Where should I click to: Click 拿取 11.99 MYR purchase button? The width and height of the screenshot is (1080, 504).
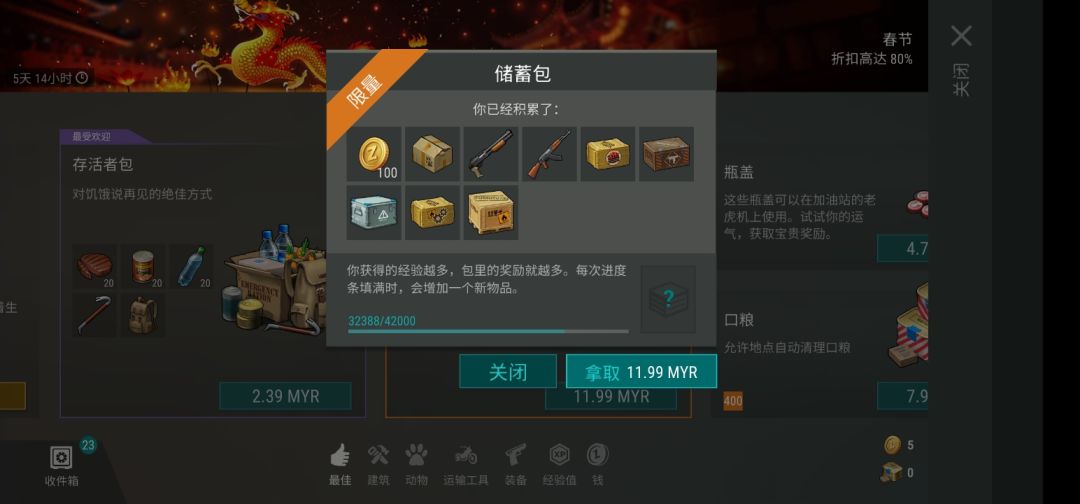[641, 372]
